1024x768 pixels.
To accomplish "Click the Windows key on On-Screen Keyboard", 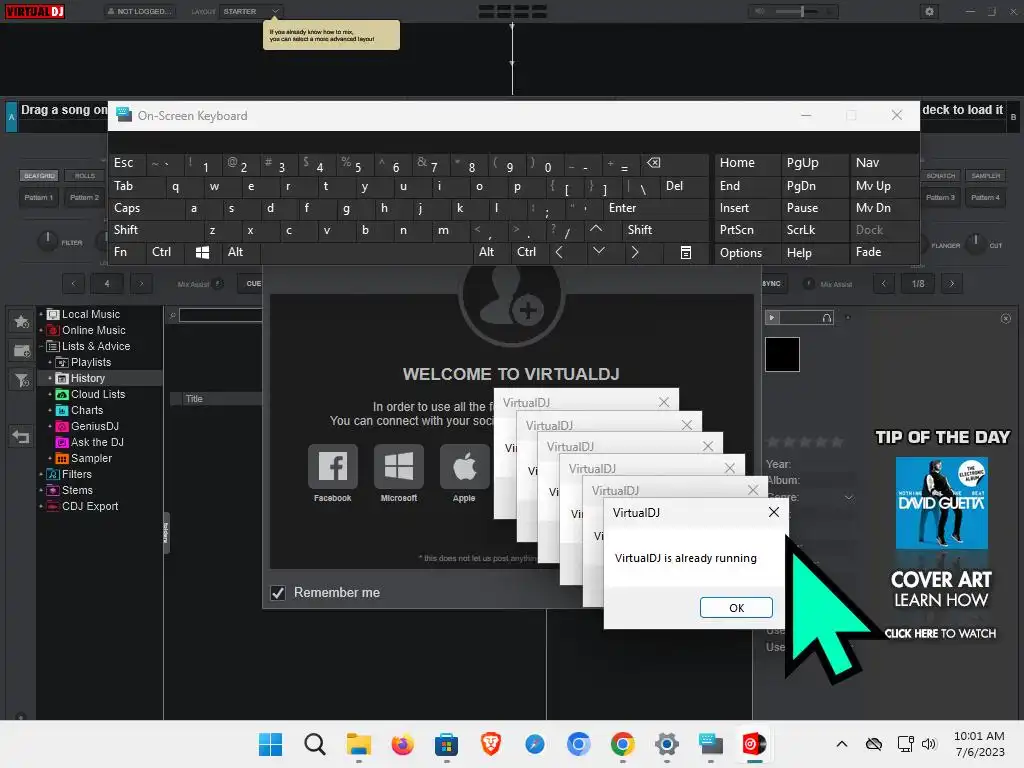I will point(202,252).
